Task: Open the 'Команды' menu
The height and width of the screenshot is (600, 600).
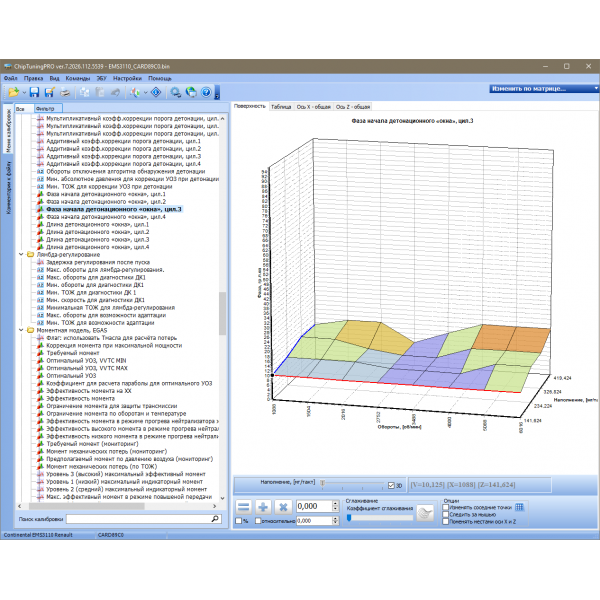Action: (79, 77)
